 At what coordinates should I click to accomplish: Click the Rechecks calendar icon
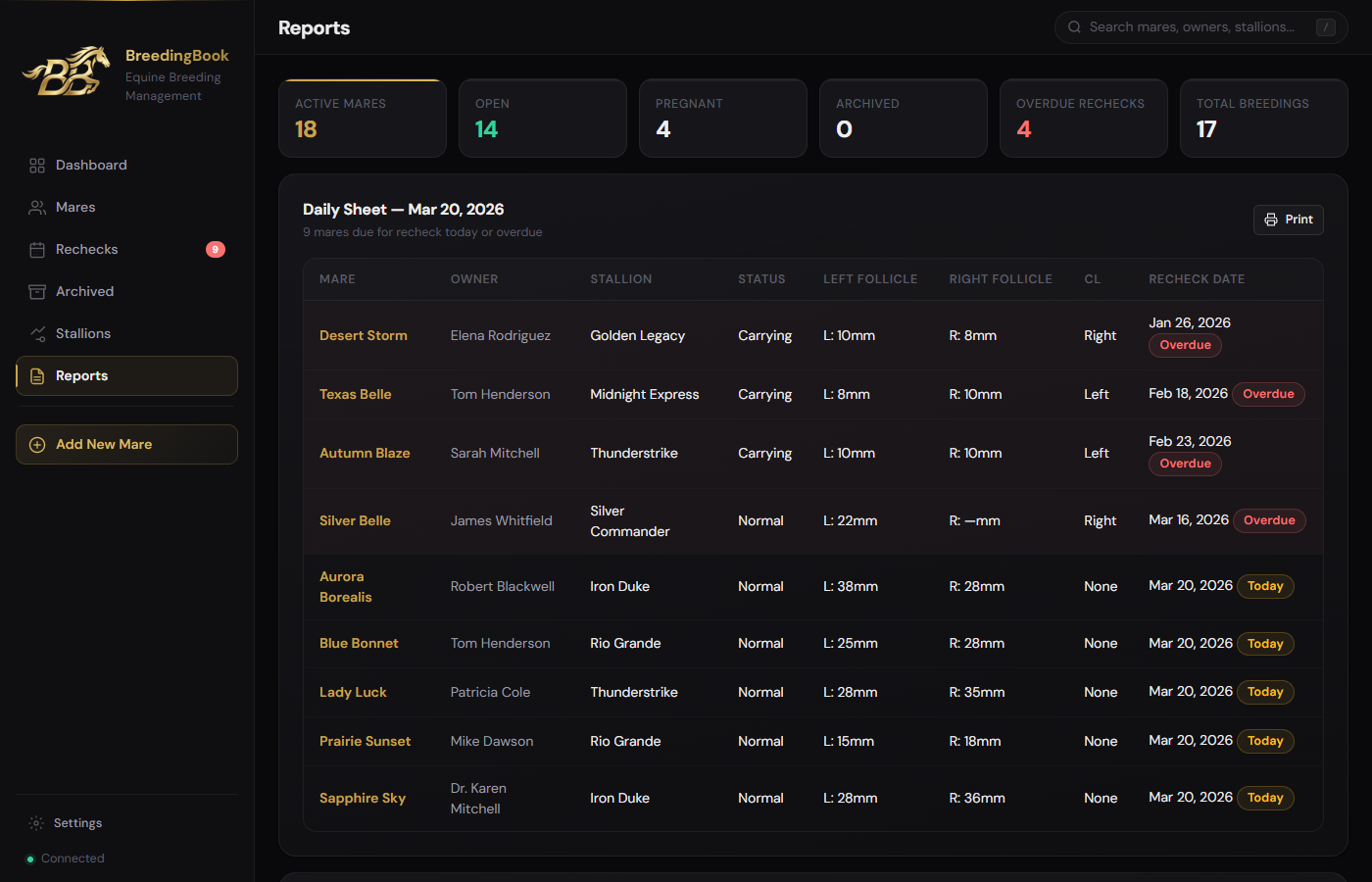[x=37, y=250]
